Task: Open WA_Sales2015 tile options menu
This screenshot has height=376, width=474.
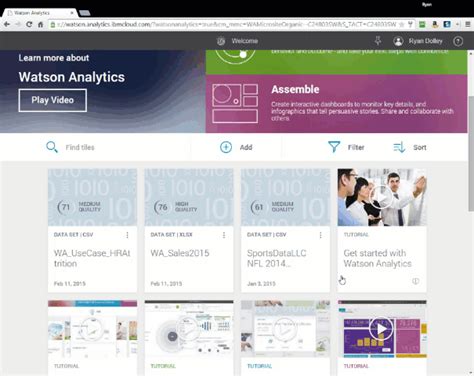Action: 224,235
